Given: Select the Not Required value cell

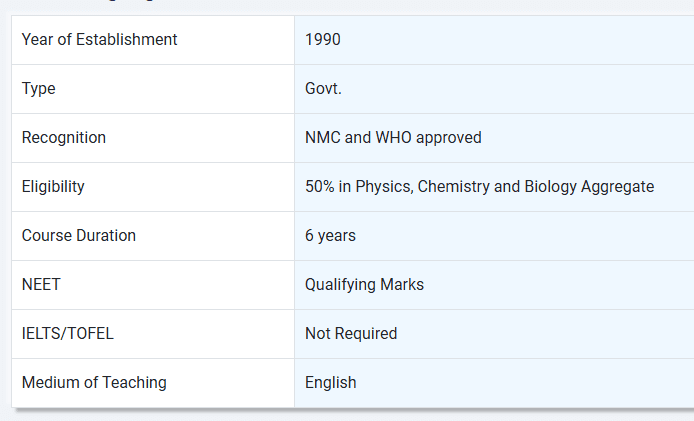Looking at the screenshot, I should point(351,334).
